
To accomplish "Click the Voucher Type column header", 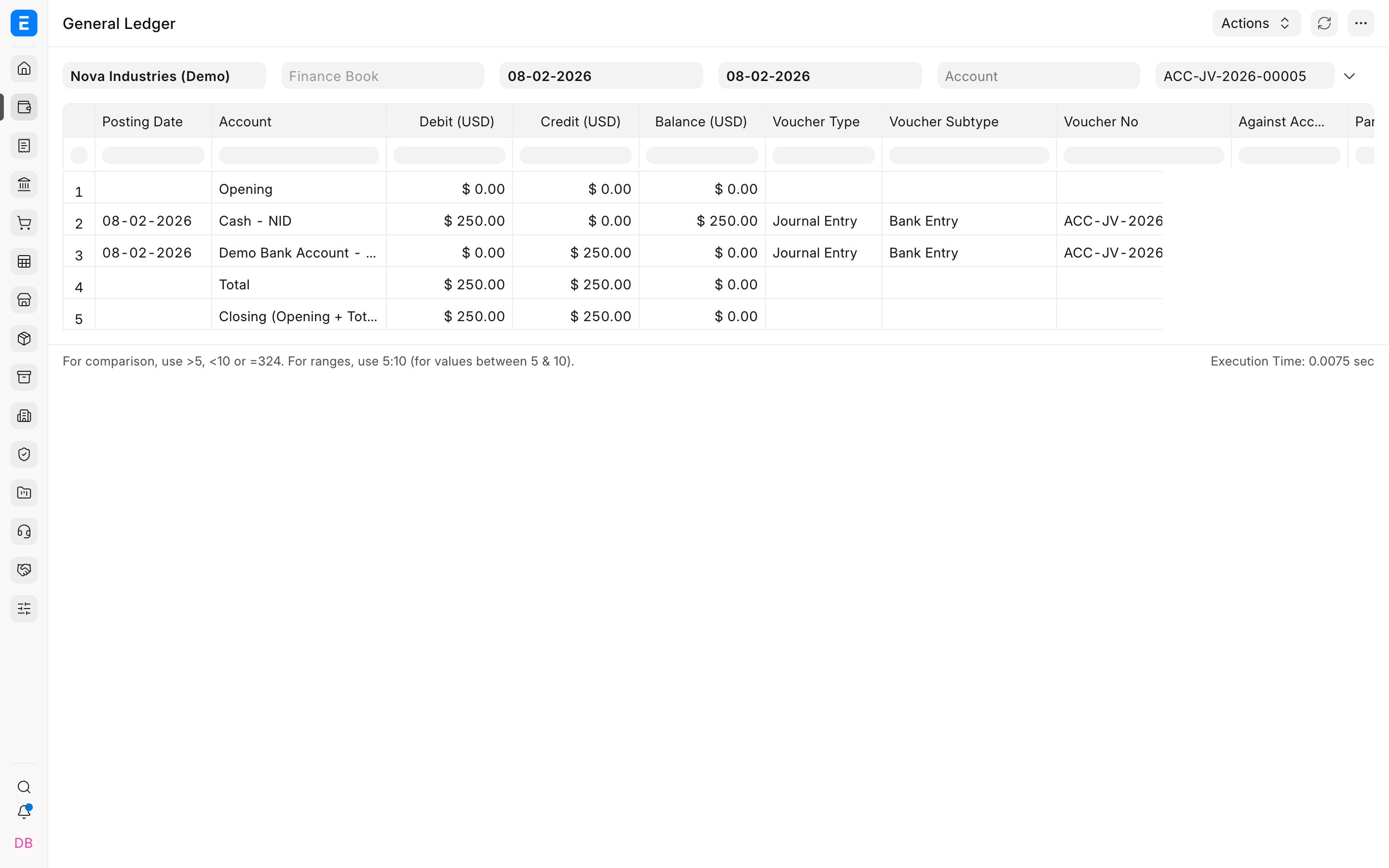I will tap(824, 121).
